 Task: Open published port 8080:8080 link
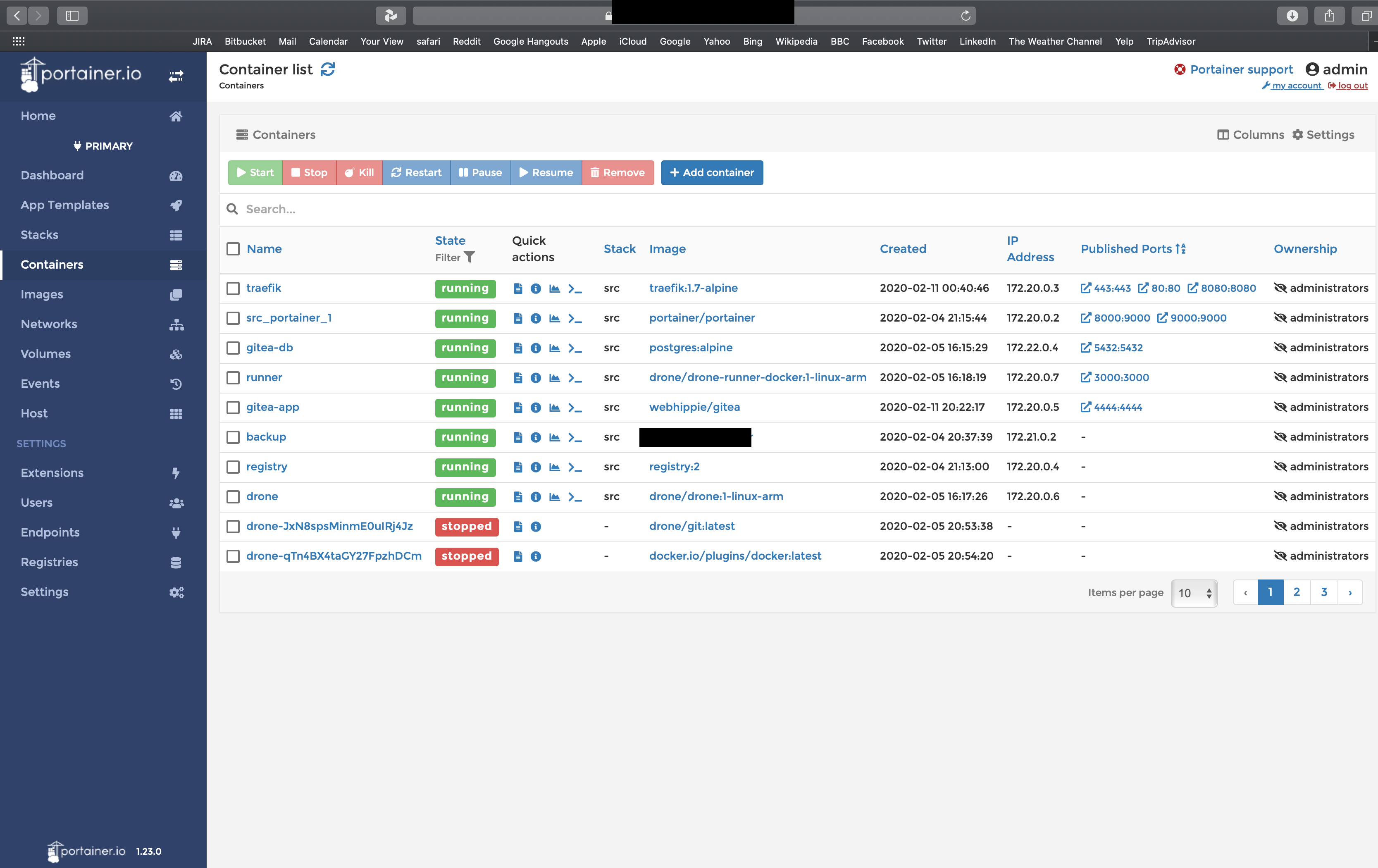1222,289
